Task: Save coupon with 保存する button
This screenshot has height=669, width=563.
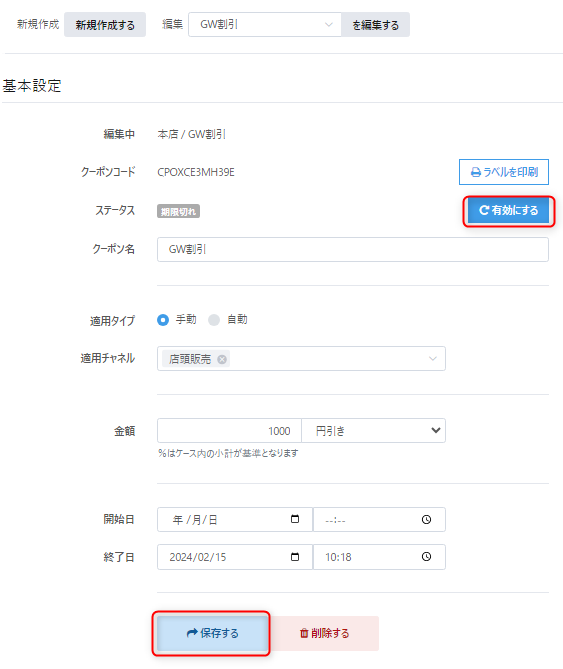Action: pyautogui.click(x=212, y=633)
